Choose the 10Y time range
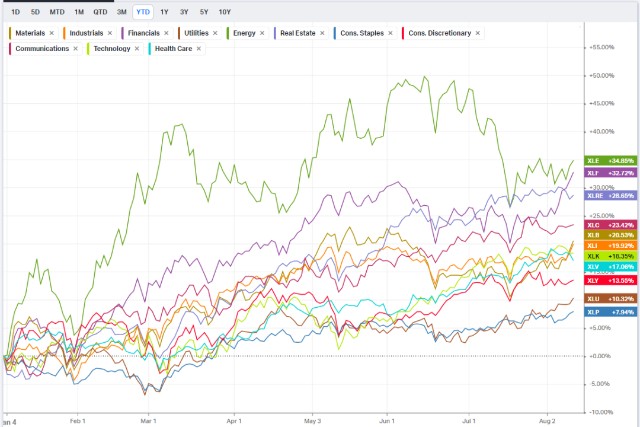The image size is (640, 427). click(225, 12)
